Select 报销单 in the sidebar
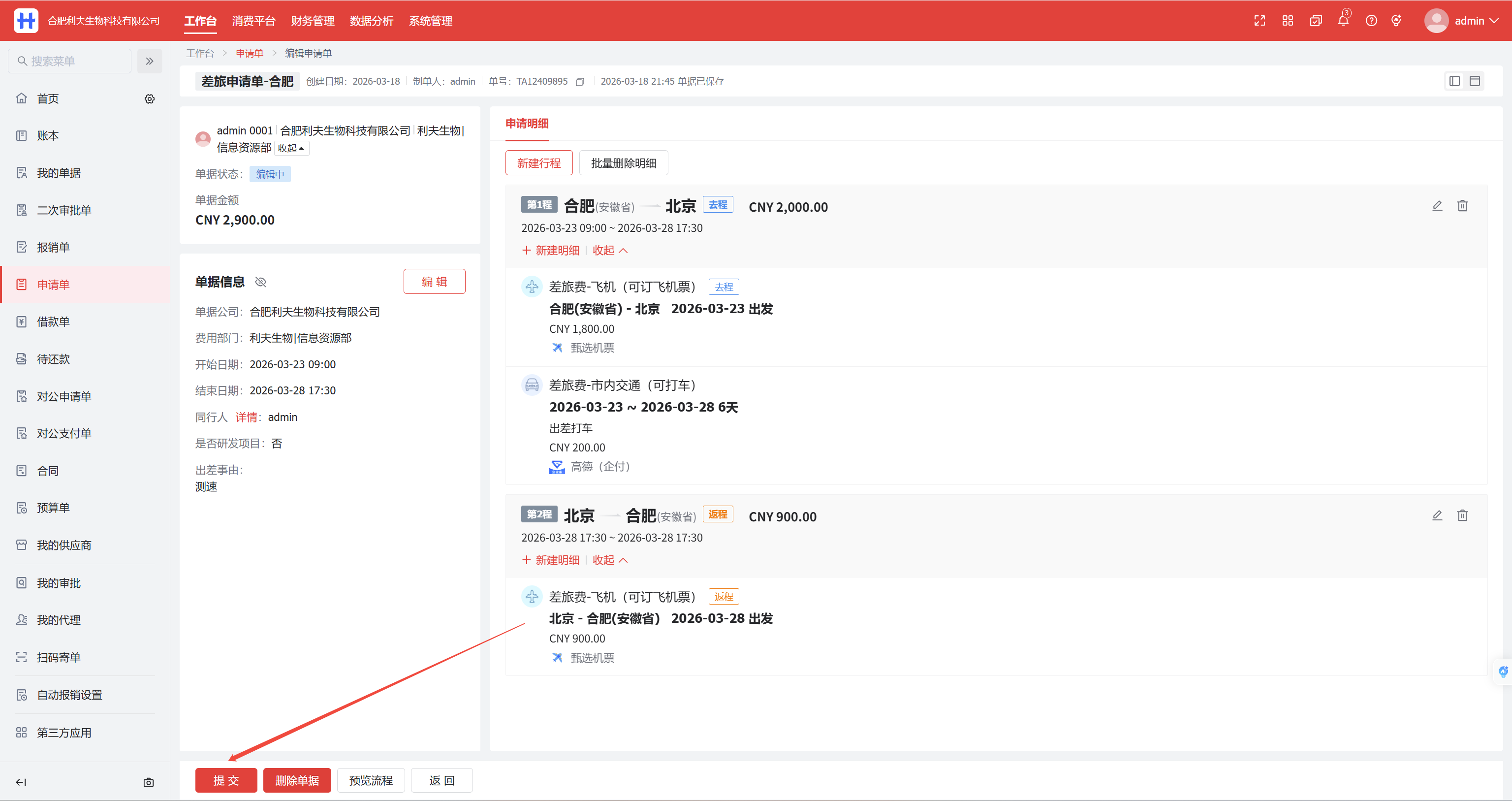The image size is (1512, 801). click(54, 247)
